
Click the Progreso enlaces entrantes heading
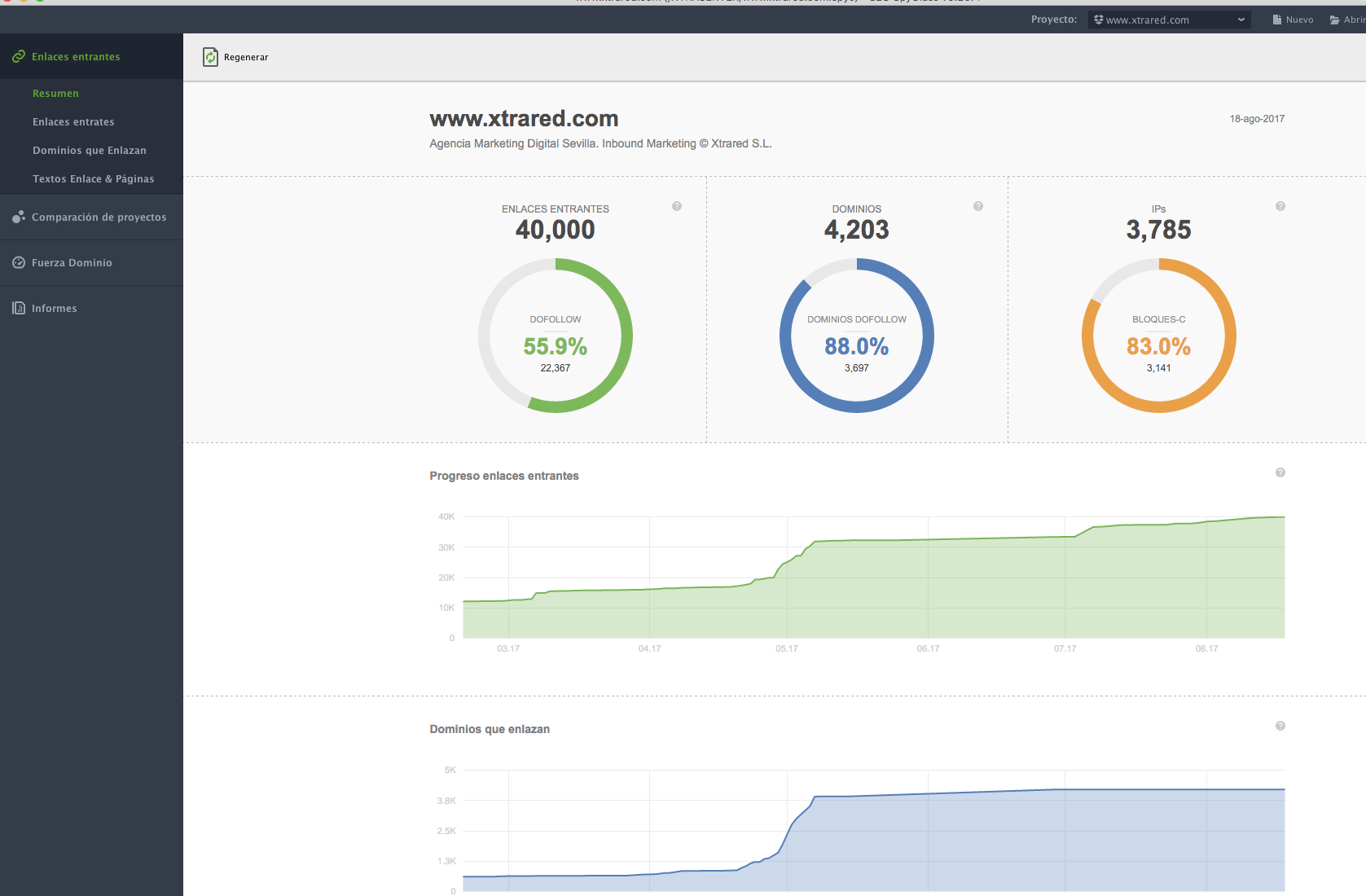(x=504, y=476)
